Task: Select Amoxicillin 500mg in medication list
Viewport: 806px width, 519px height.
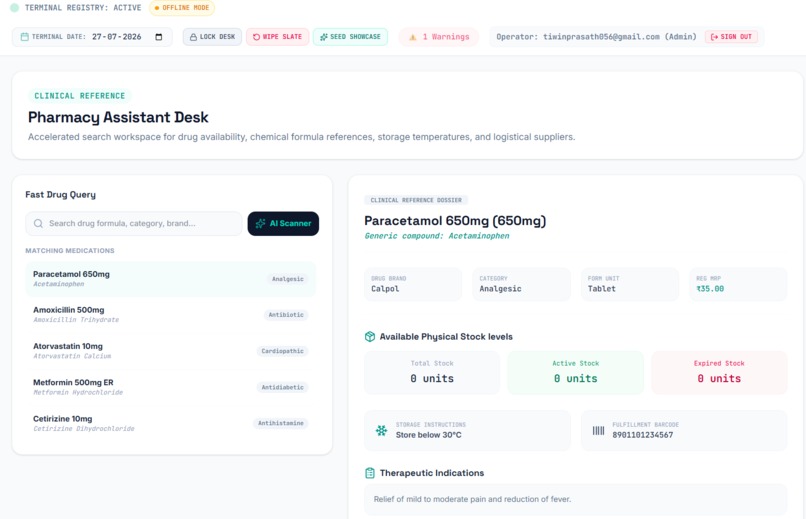Action: (170, 314)
